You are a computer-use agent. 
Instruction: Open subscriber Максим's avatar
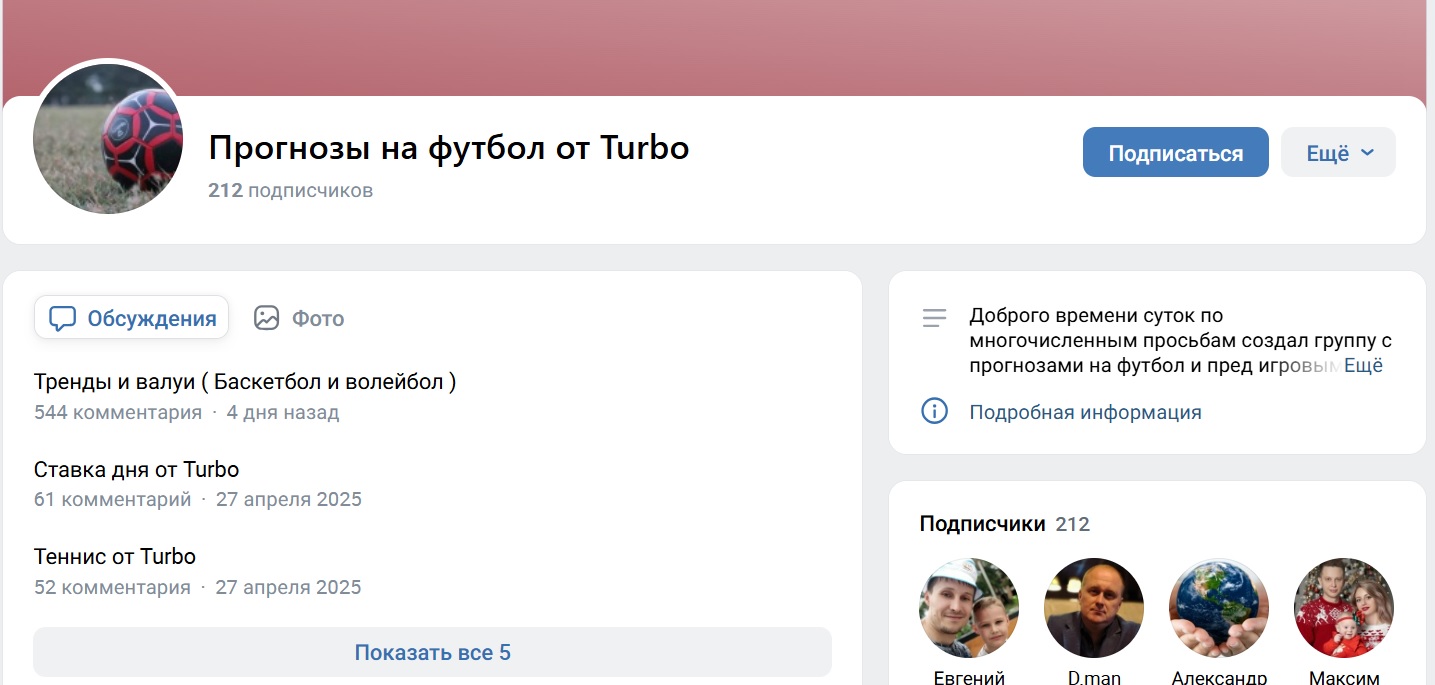(x=1344, y=608)
